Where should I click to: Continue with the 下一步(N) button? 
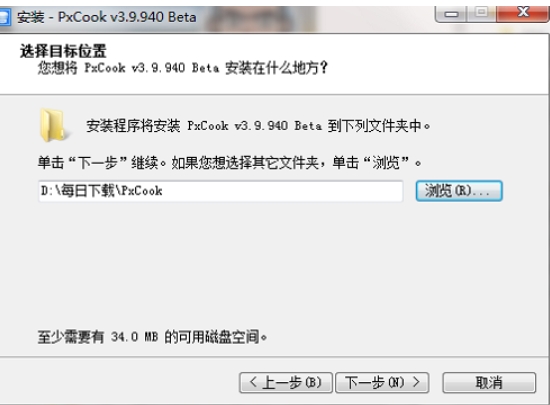pyautogui.click(x=382, y=383)
